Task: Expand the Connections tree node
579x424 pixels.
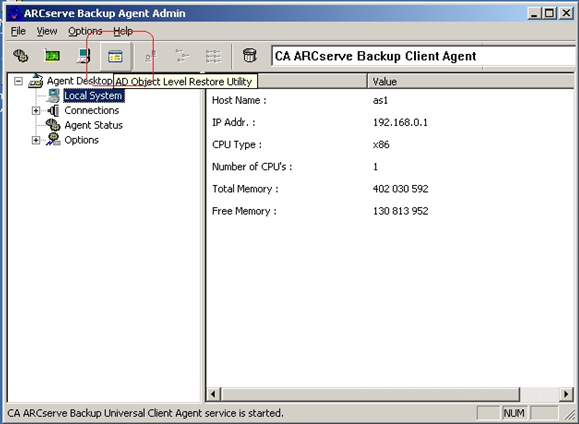Action: (x=36, y=110)
